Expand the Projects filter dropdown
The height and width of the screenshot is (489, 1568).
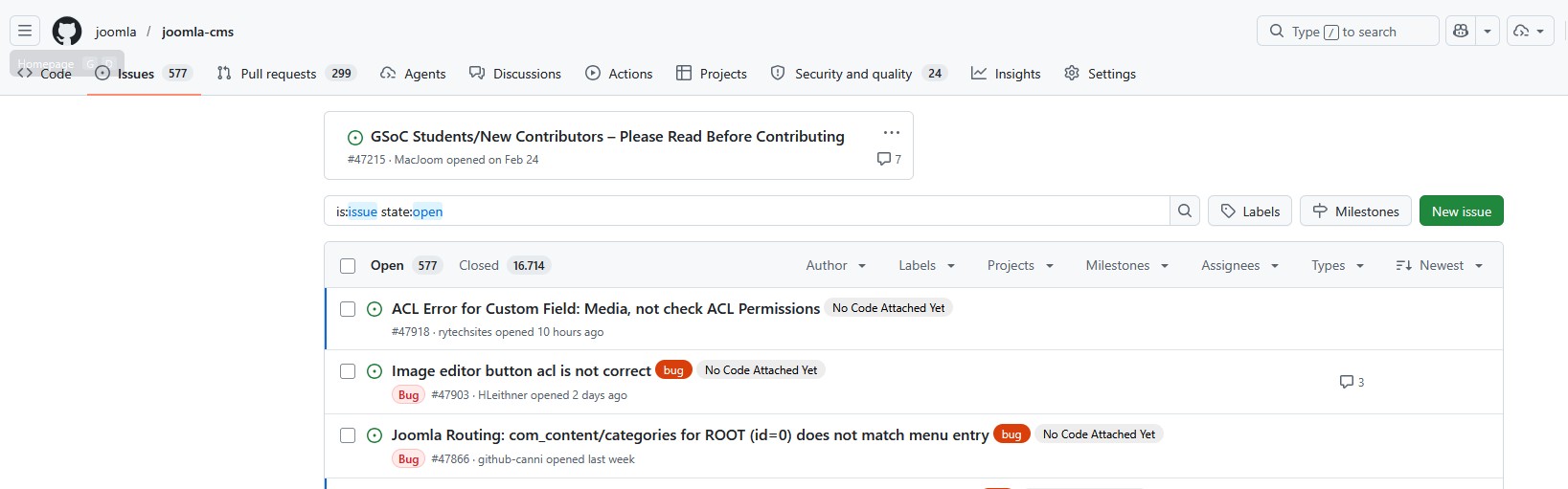1020,265
